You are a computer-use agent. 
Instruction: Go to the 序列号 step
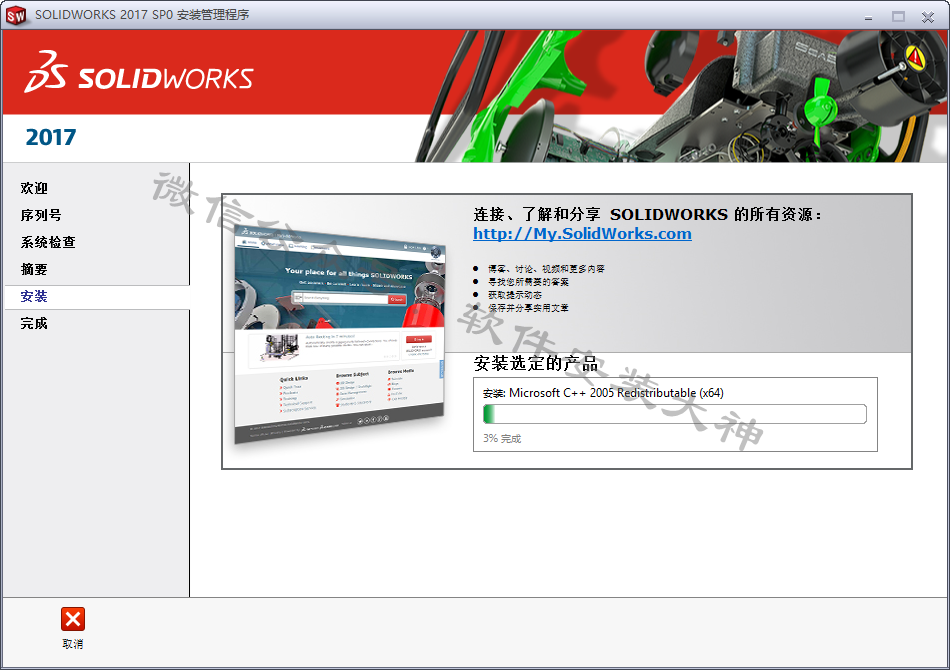(41, 215)
